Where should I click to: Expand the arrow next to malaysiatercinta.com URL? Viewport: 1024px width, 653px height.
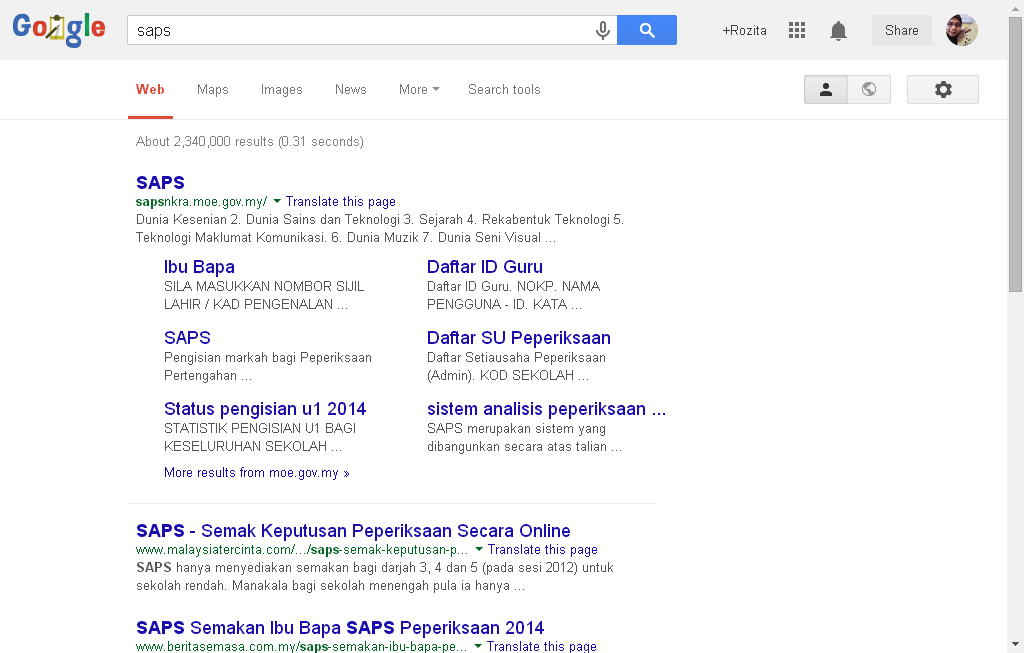[x=479, y=549]
